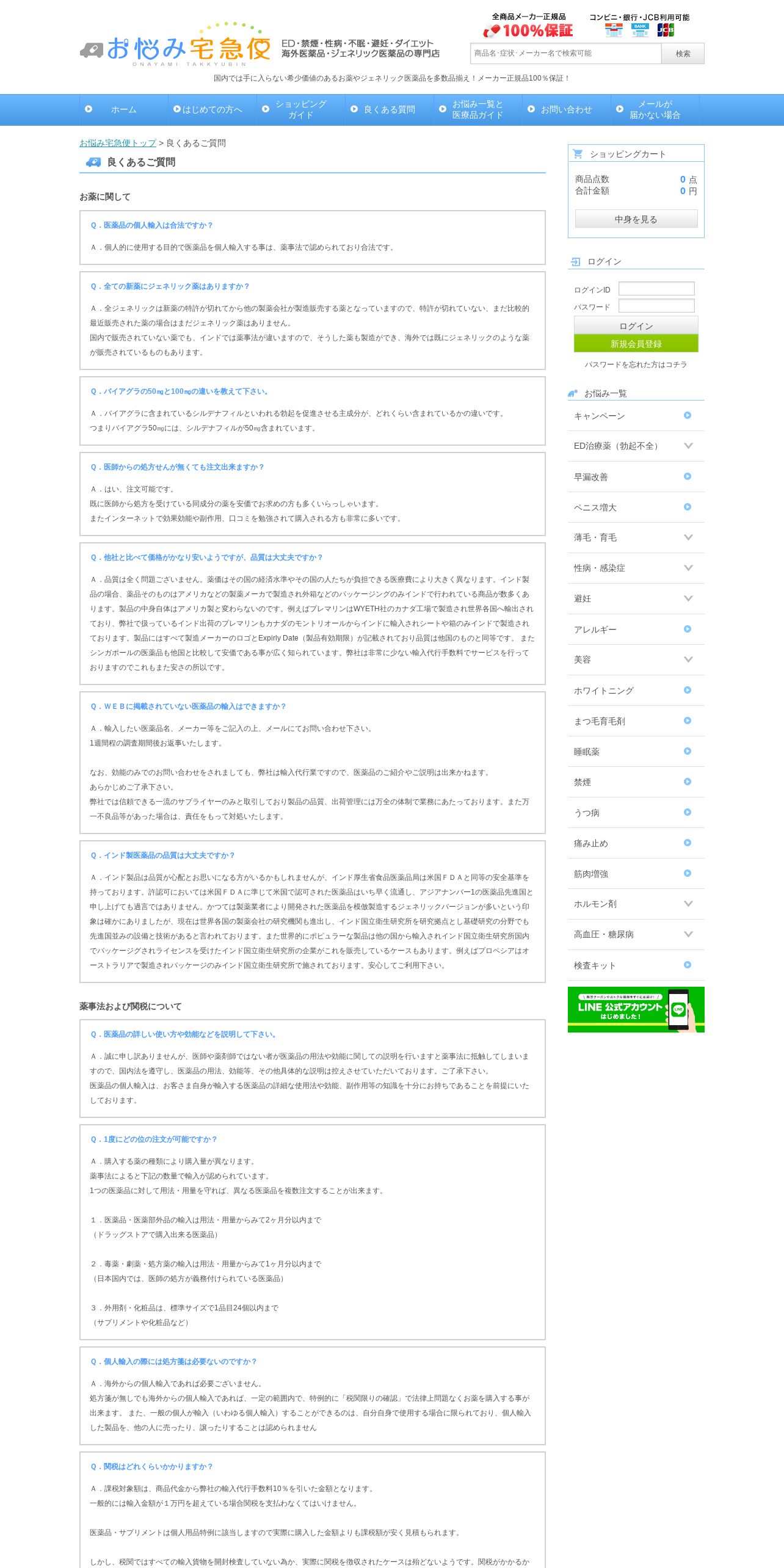
Task: Click question インド製医薬品の品質は大丈夫ですか？
Action: [162, 855]
